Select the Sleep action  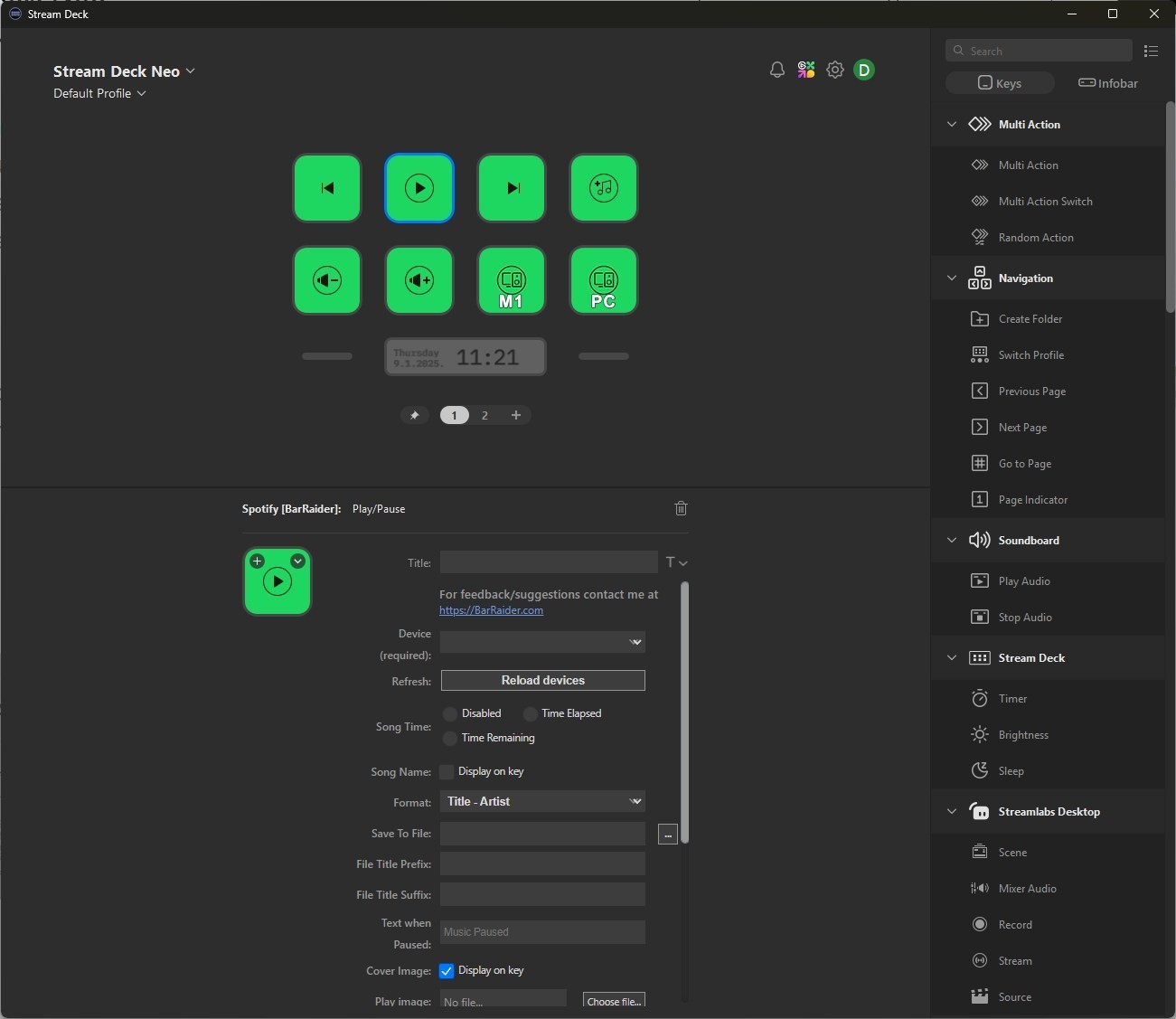[x=1011, y=771]
